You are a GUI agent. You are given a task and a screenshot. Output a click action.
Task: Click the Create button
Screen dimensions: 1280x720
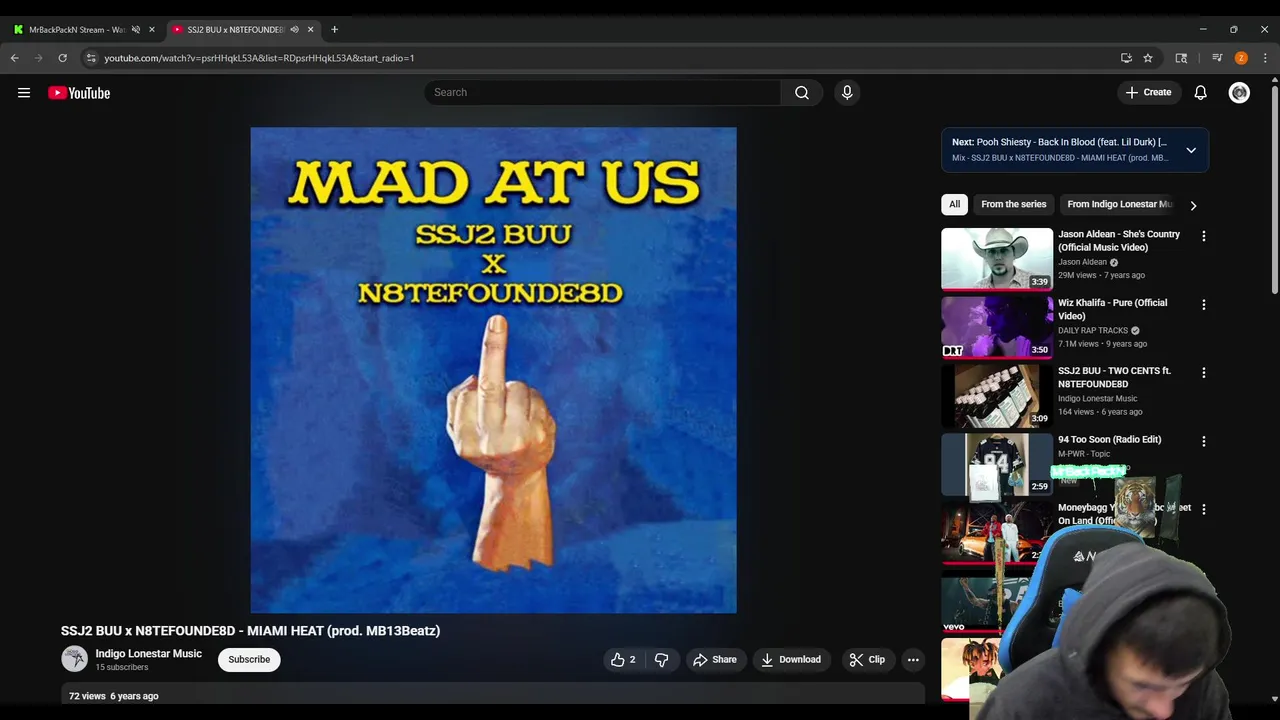[1148, 93]
